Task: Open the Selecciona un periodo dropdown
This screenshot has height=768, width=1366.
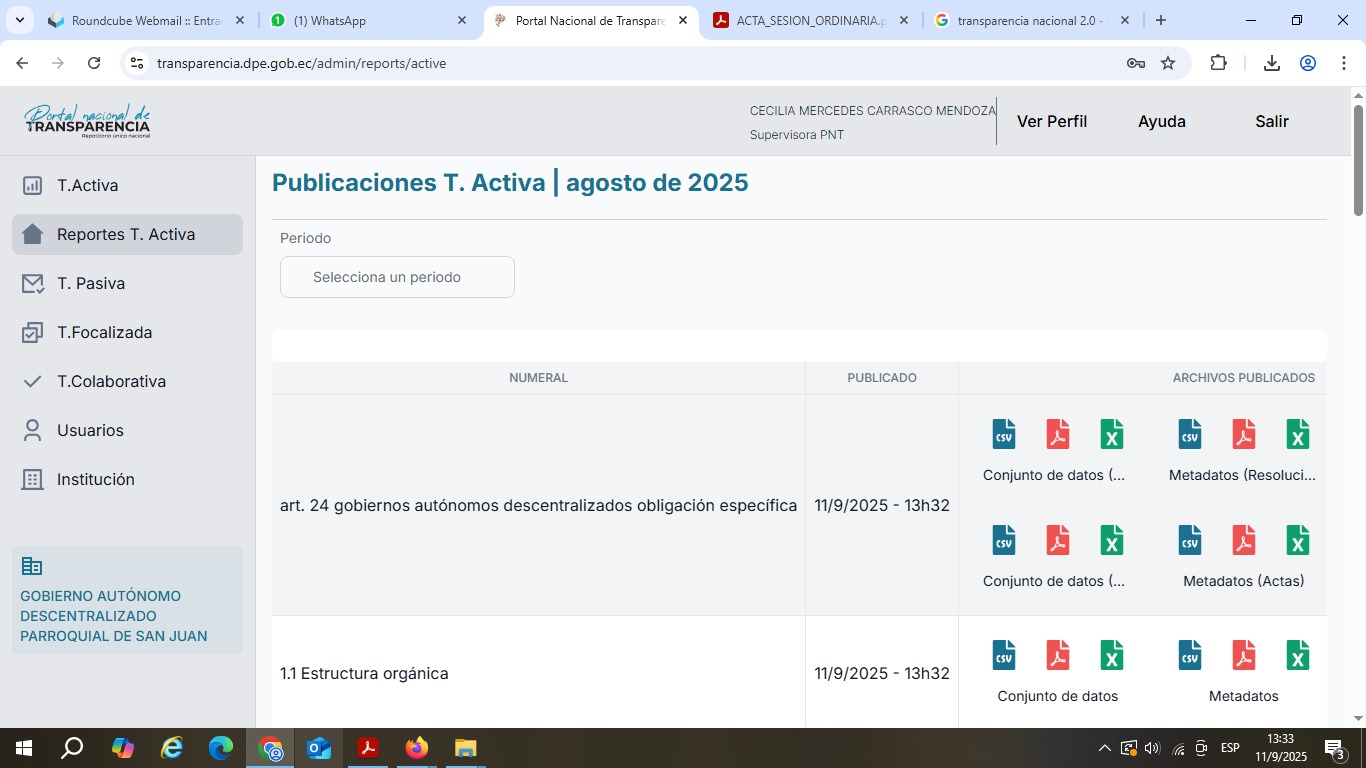Action: click(397, 277)
